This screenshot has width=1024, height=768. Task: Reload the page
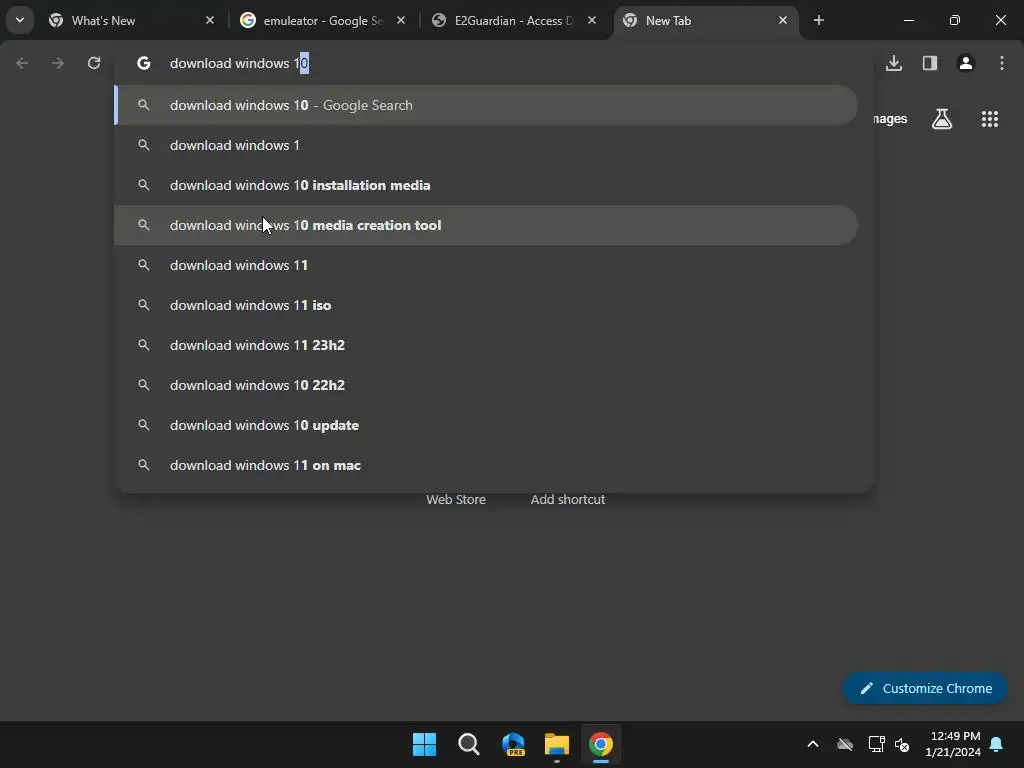[x=94, y=63]
